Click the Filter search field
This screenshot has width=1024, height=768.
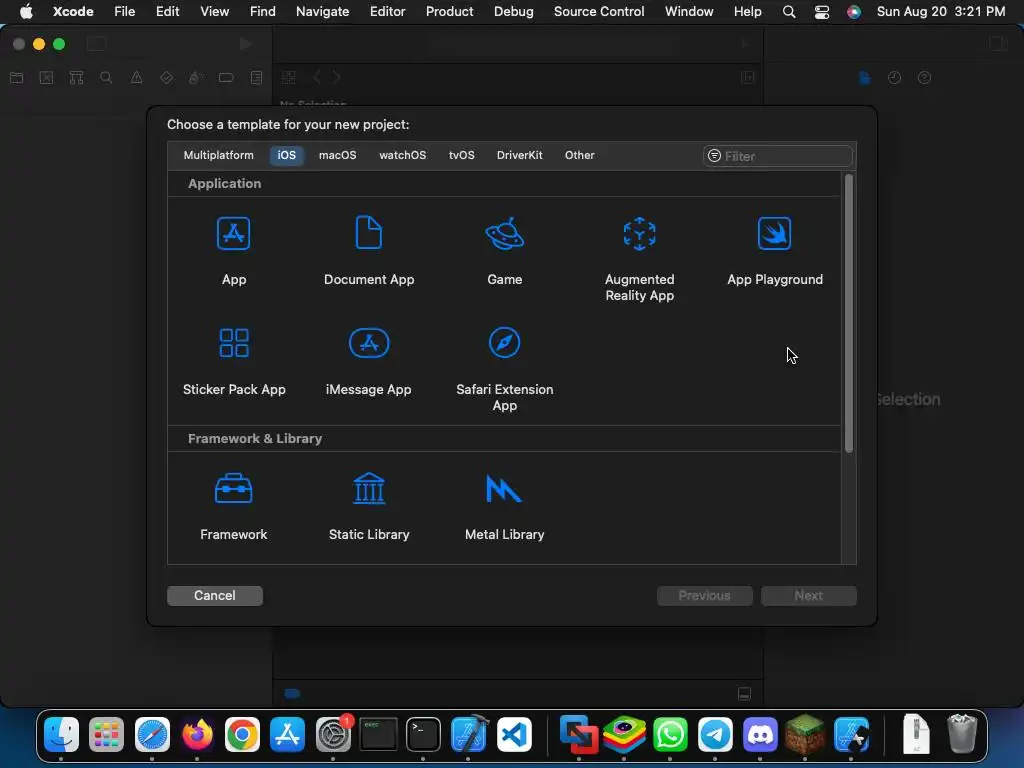(778, 156)
